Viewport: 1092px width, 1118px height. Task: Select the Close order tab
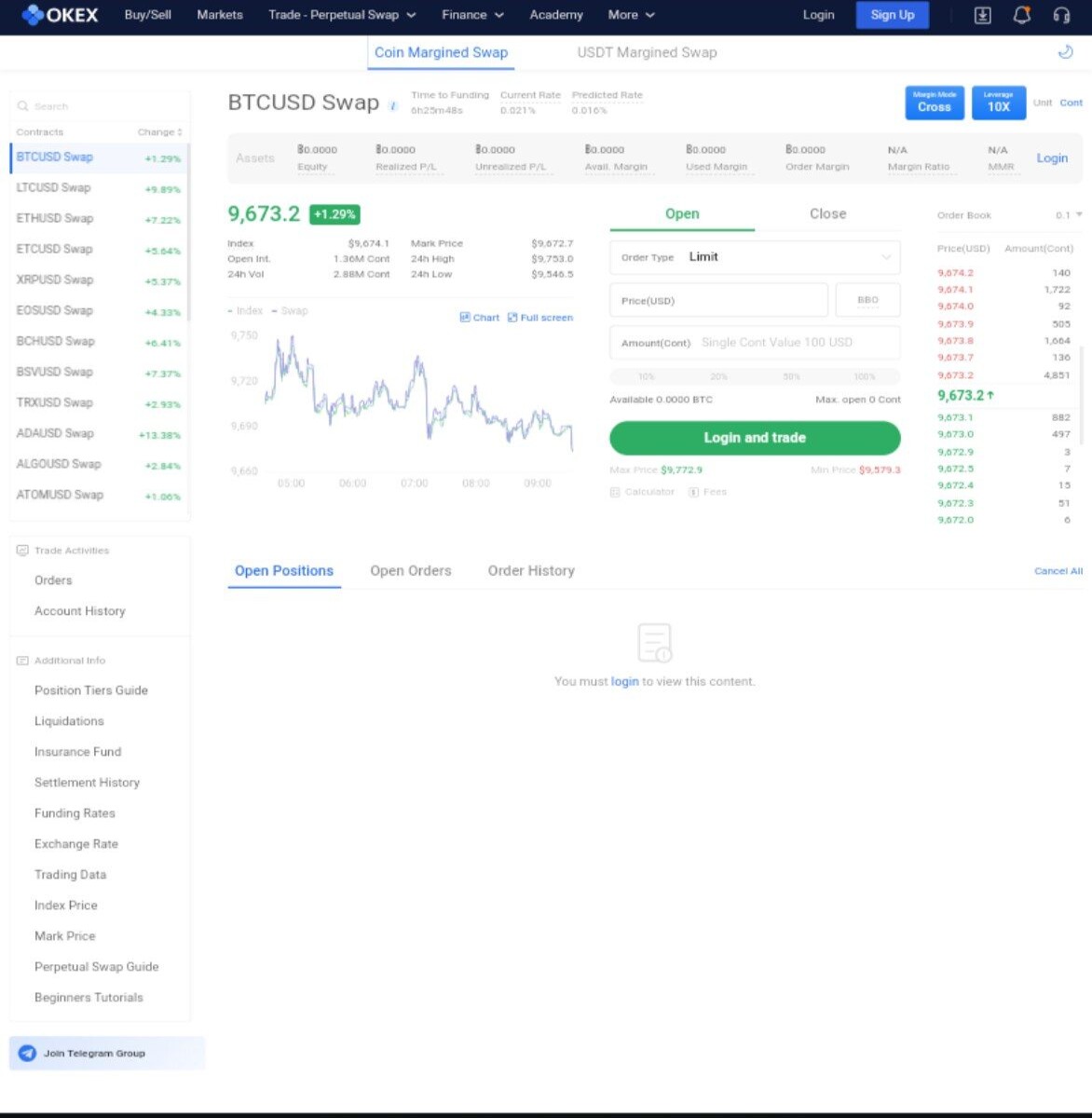827,213
